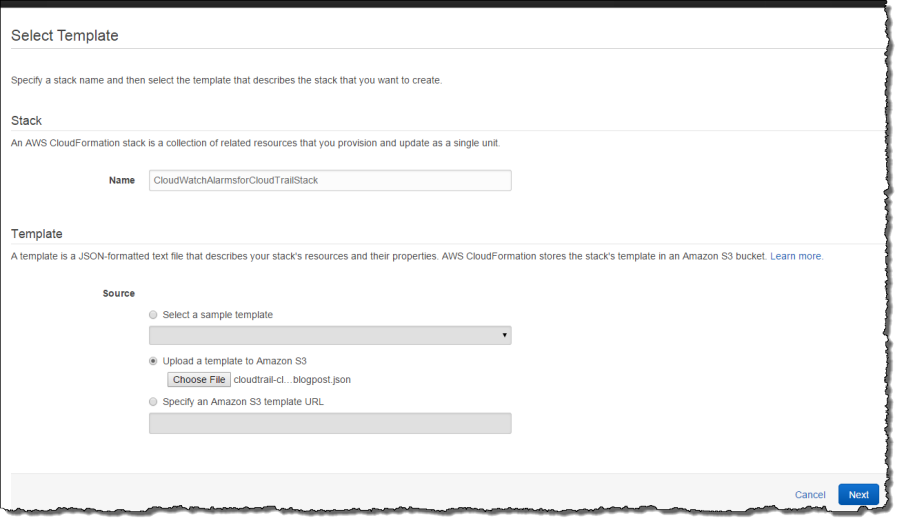Select the "Select a sample template" radio button
900x522 pixels.
tap(153, 315)
